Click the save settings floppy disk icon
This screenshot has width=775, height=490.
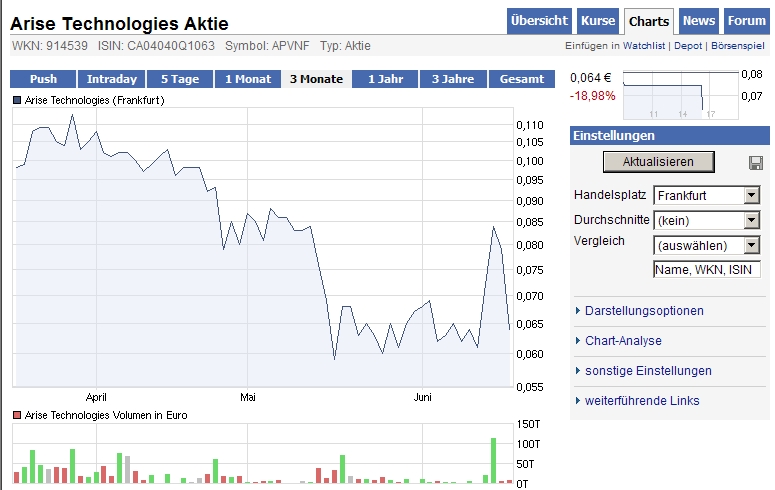(756, 163)
